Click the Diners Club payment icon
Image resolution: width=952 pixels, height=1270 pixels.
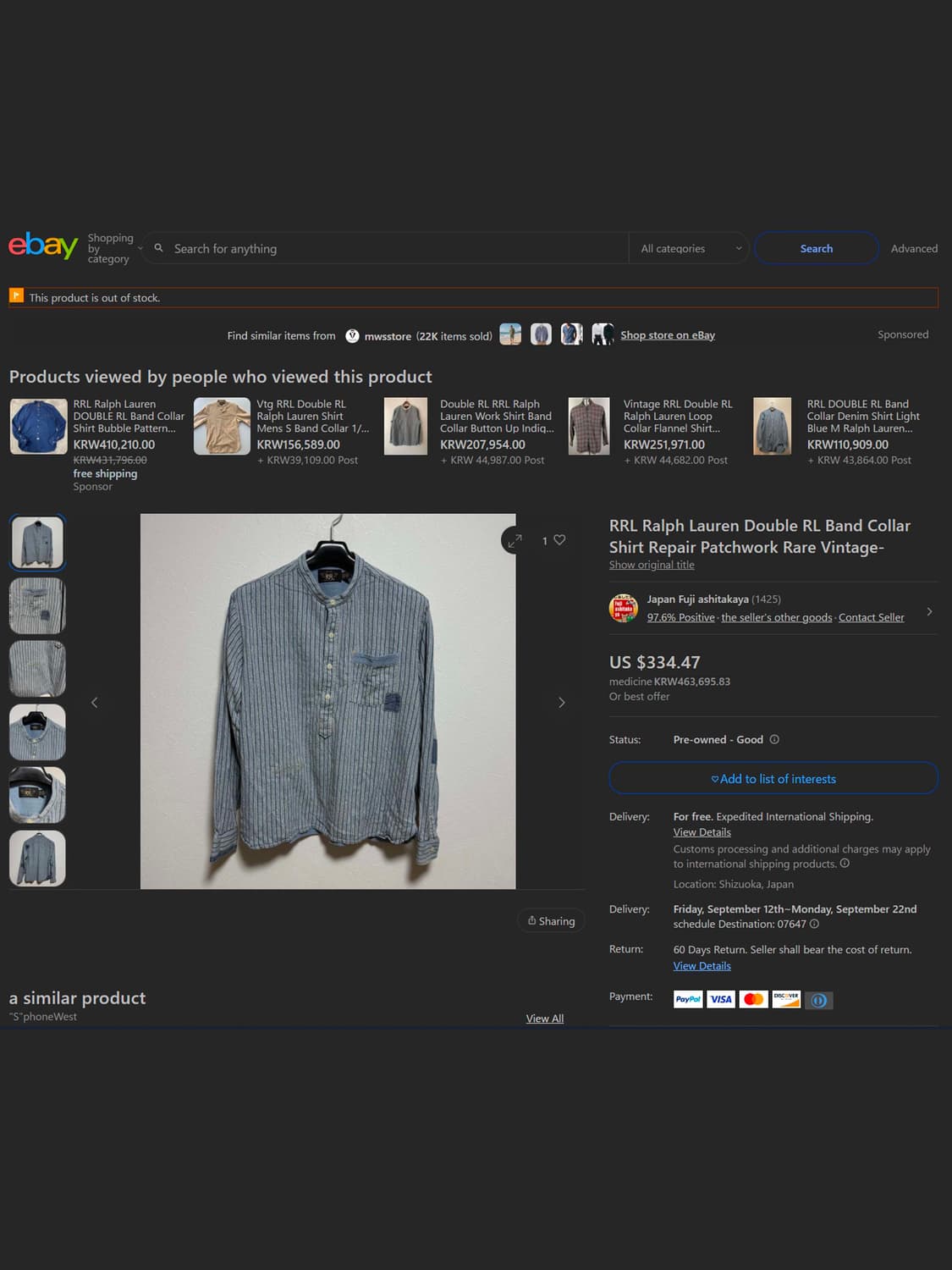point(818,1000)
